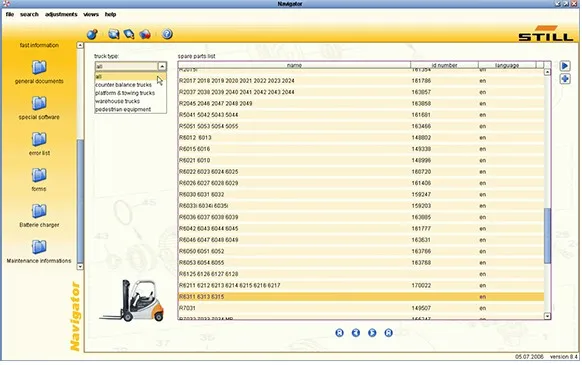Open the views menu
Image resolution: width=582 pixels, height=365 pixels.
[91, 14]
